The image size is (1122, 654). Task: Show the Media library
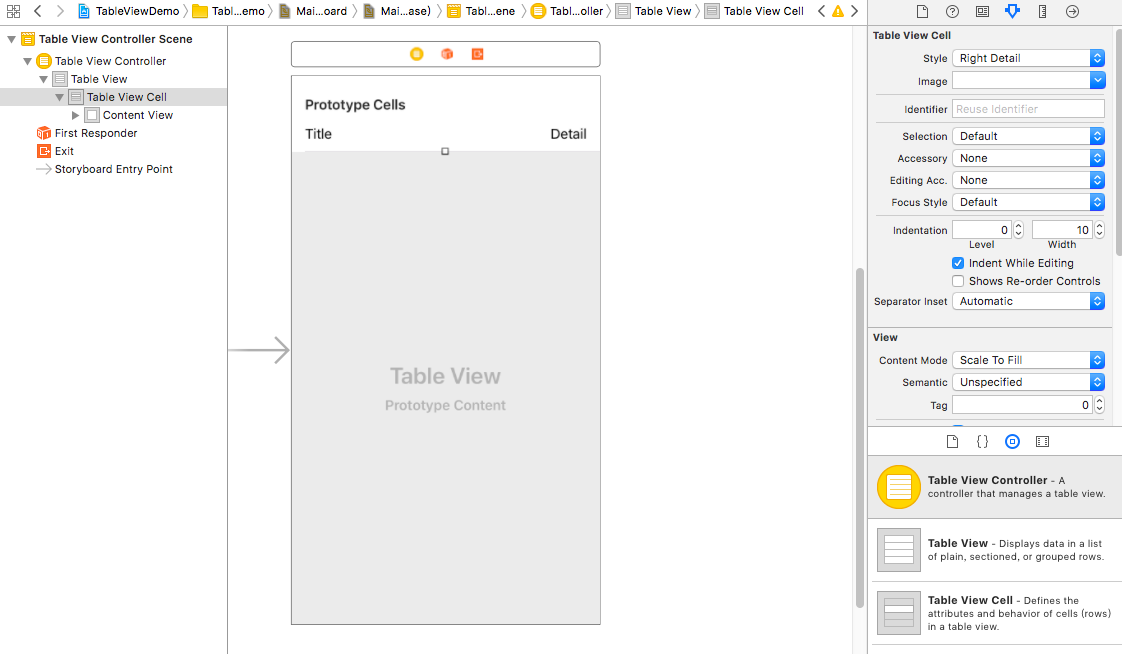pyautogui.click(x=1042, y=441)
